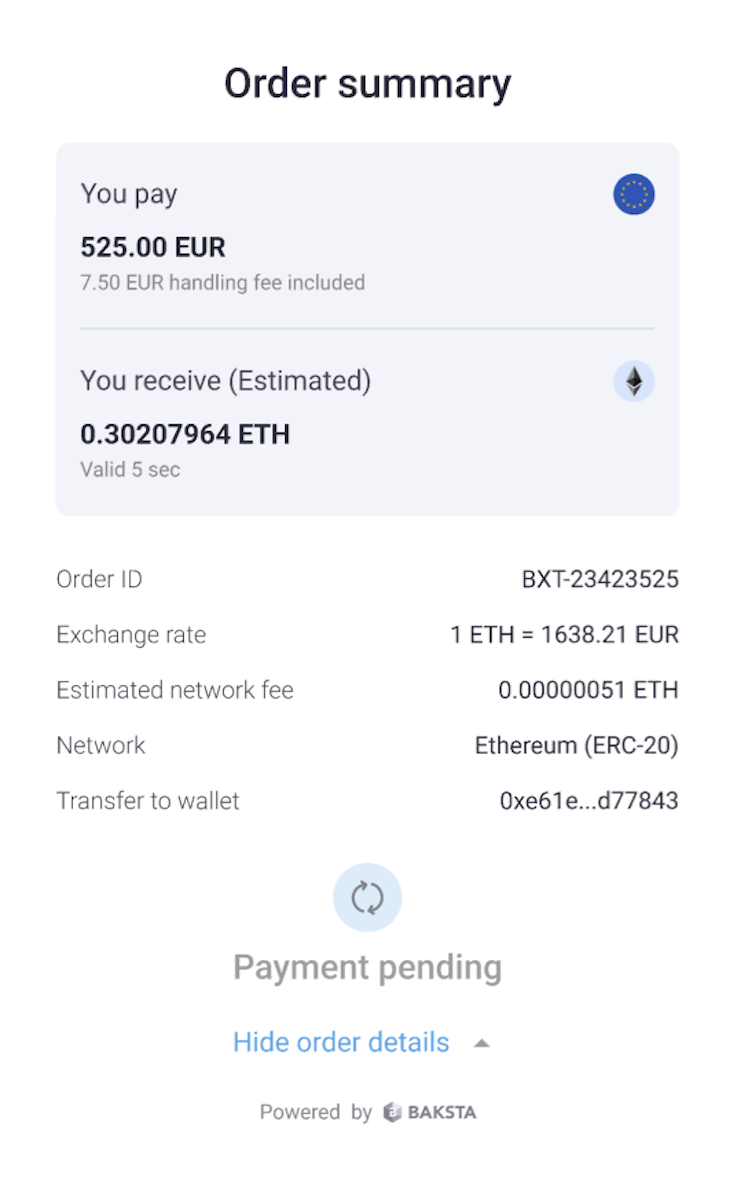Click the estimated network fee value
Screen dimensions: 737x1183
pyautogui.click(x=588, y=690)
